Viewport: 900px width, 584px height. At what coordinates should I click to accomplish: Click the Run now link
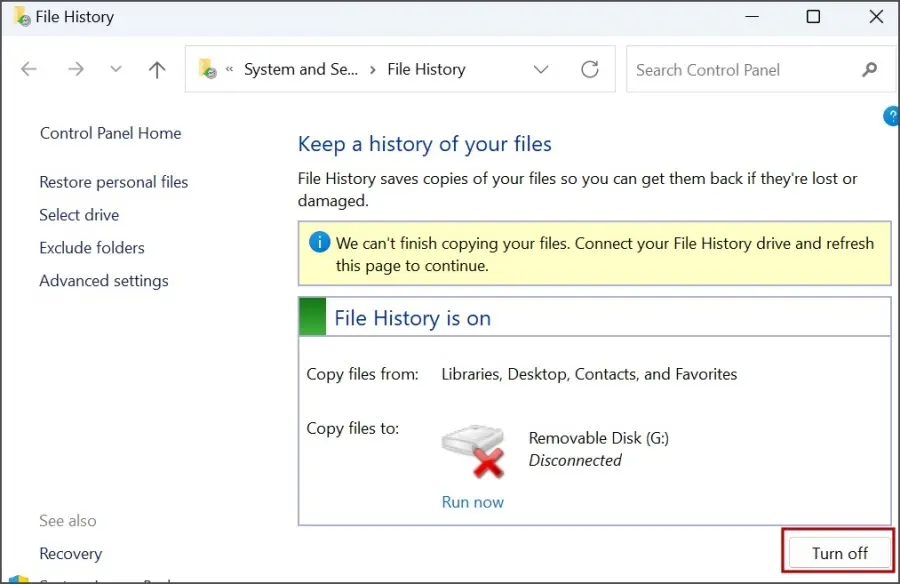(x=472, y=502)
